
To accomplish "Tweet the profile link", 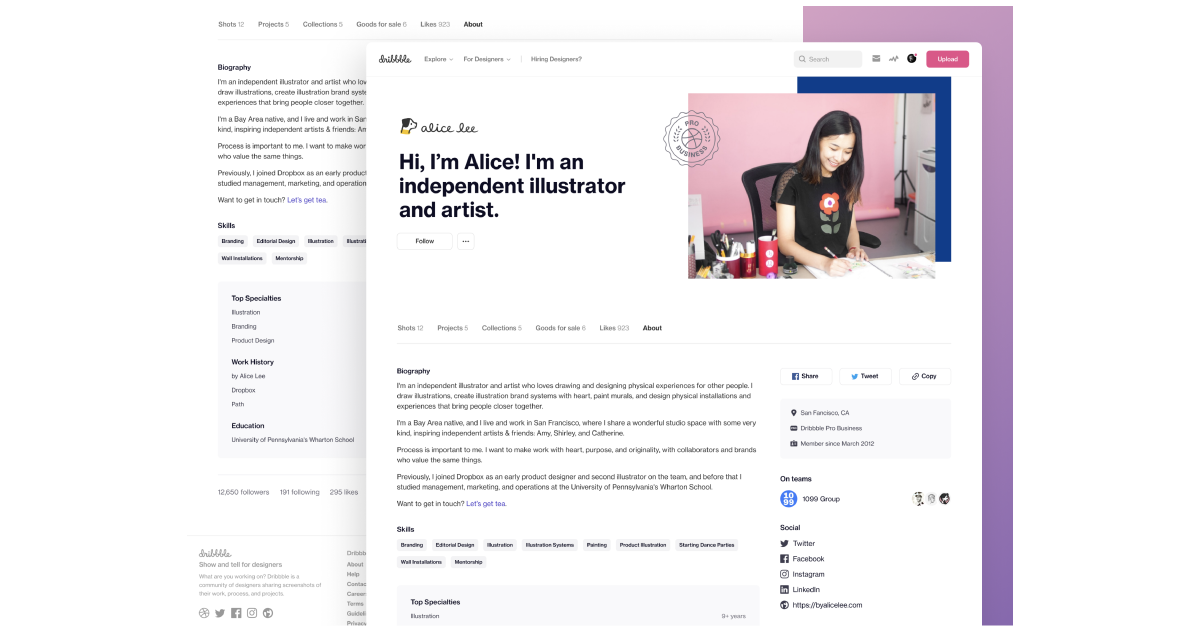I will [x=865, y=376].
